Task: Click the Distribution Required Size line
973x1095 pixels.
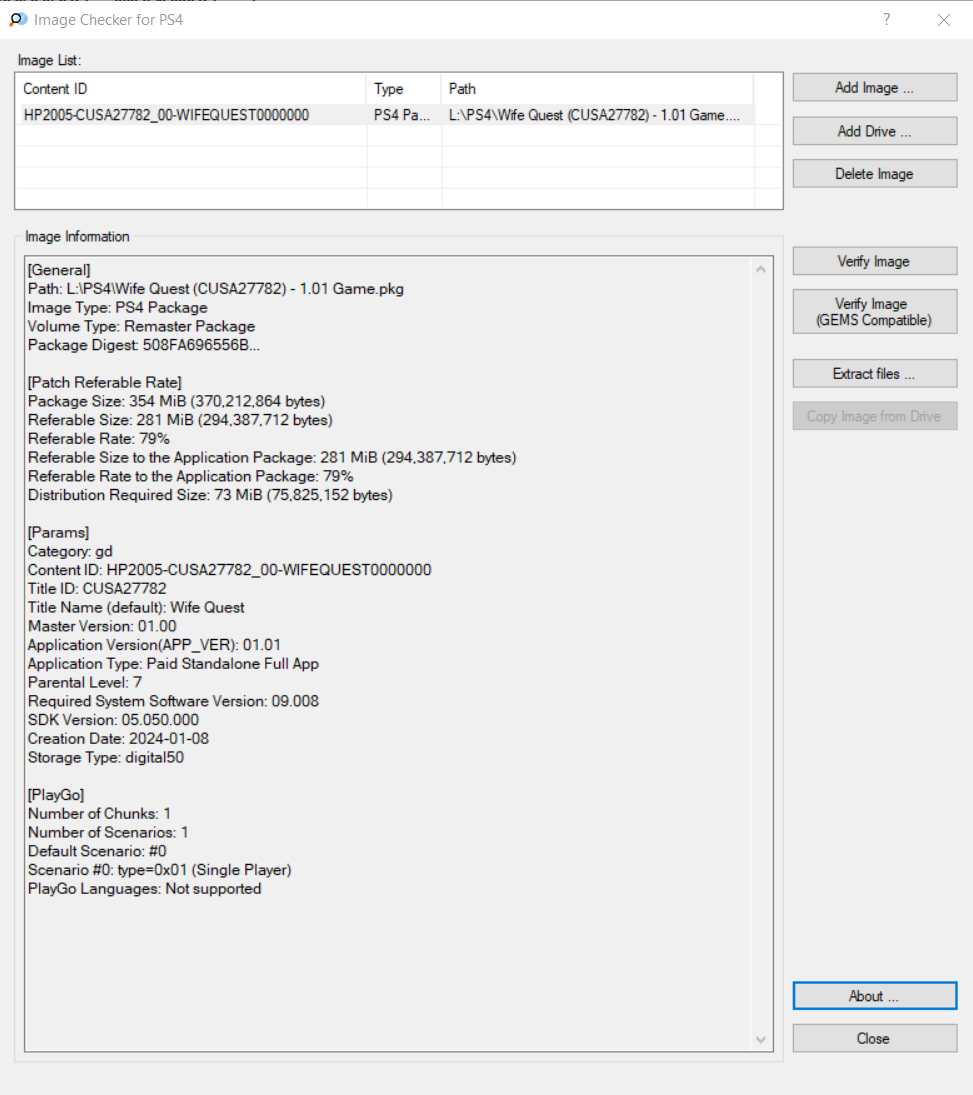Action: click(210, 495)
